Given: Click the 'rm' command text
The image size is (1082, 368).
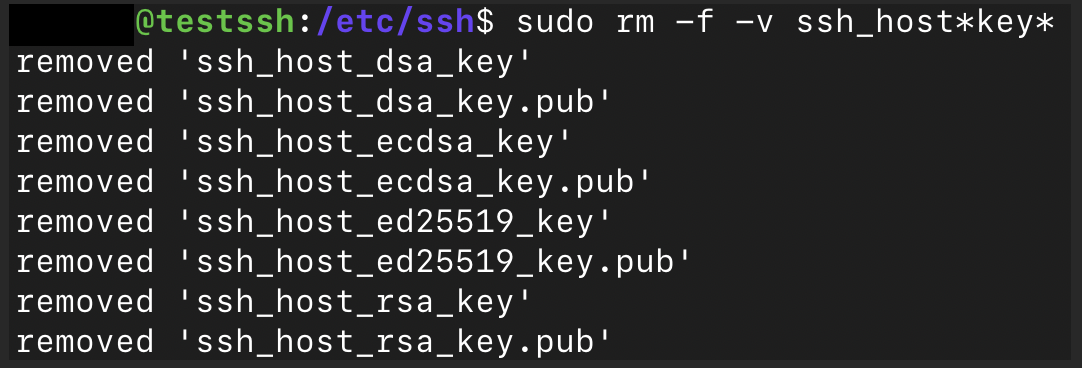Looking at the screenshot, I should point(635,24).
